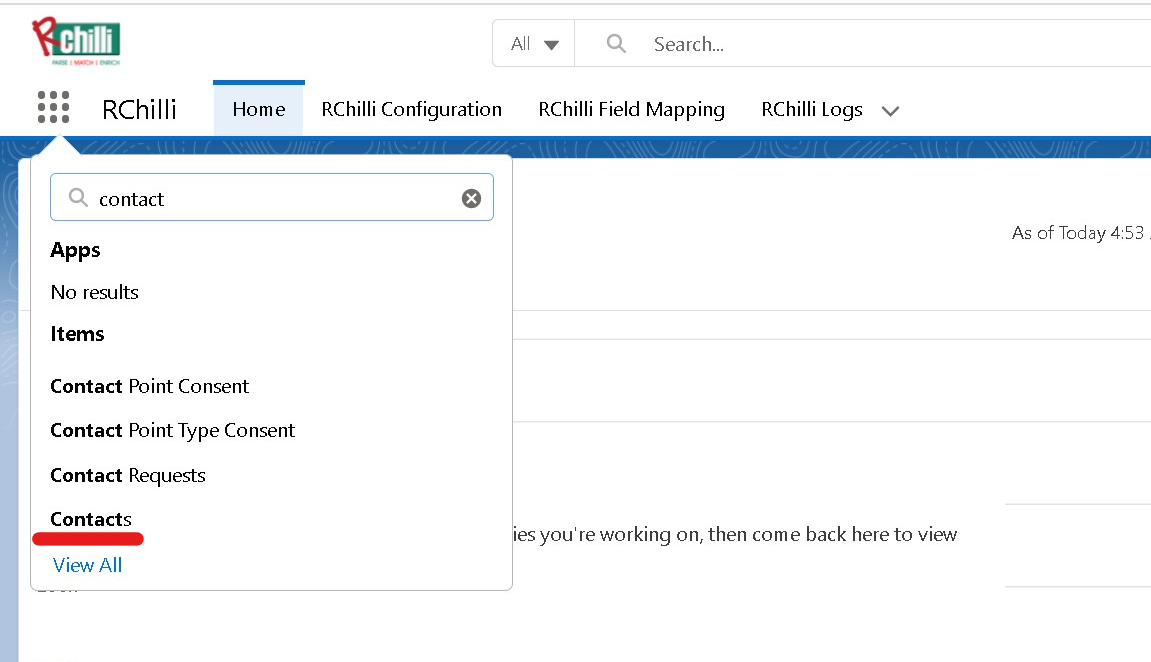Click the View All link
Image resolution: width=1151 pixels, height=662 pixels.
point(87,565)
